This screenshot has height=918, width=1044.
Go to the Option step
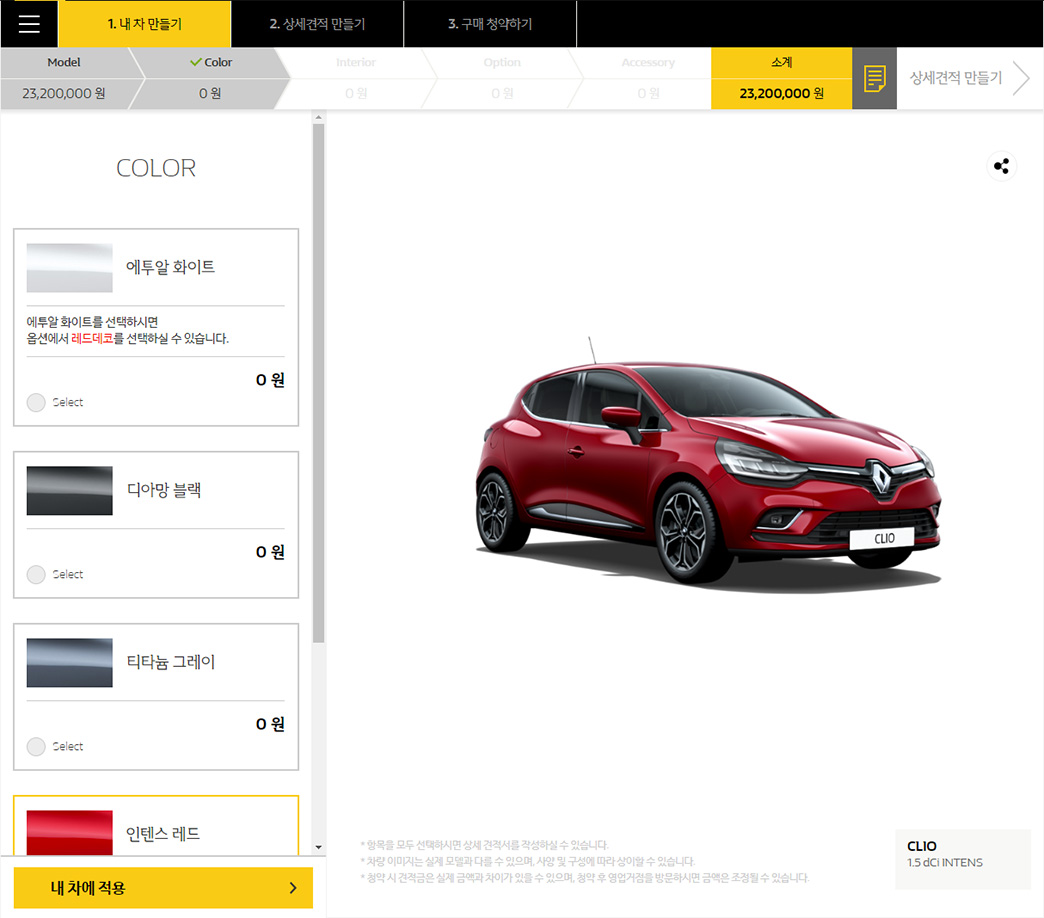click(503, 78)
